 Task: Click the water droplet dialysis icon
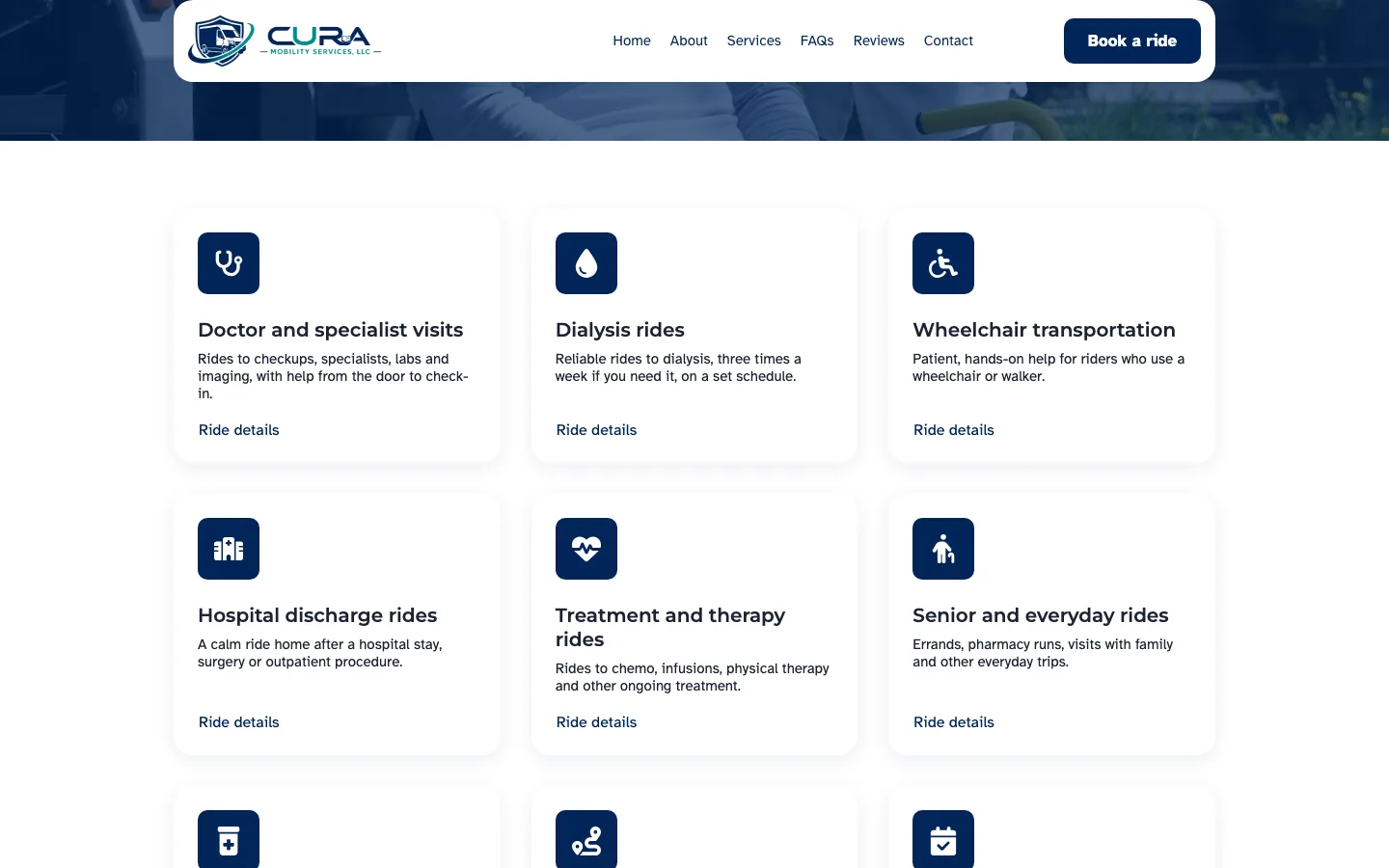(x=586, y=263)
